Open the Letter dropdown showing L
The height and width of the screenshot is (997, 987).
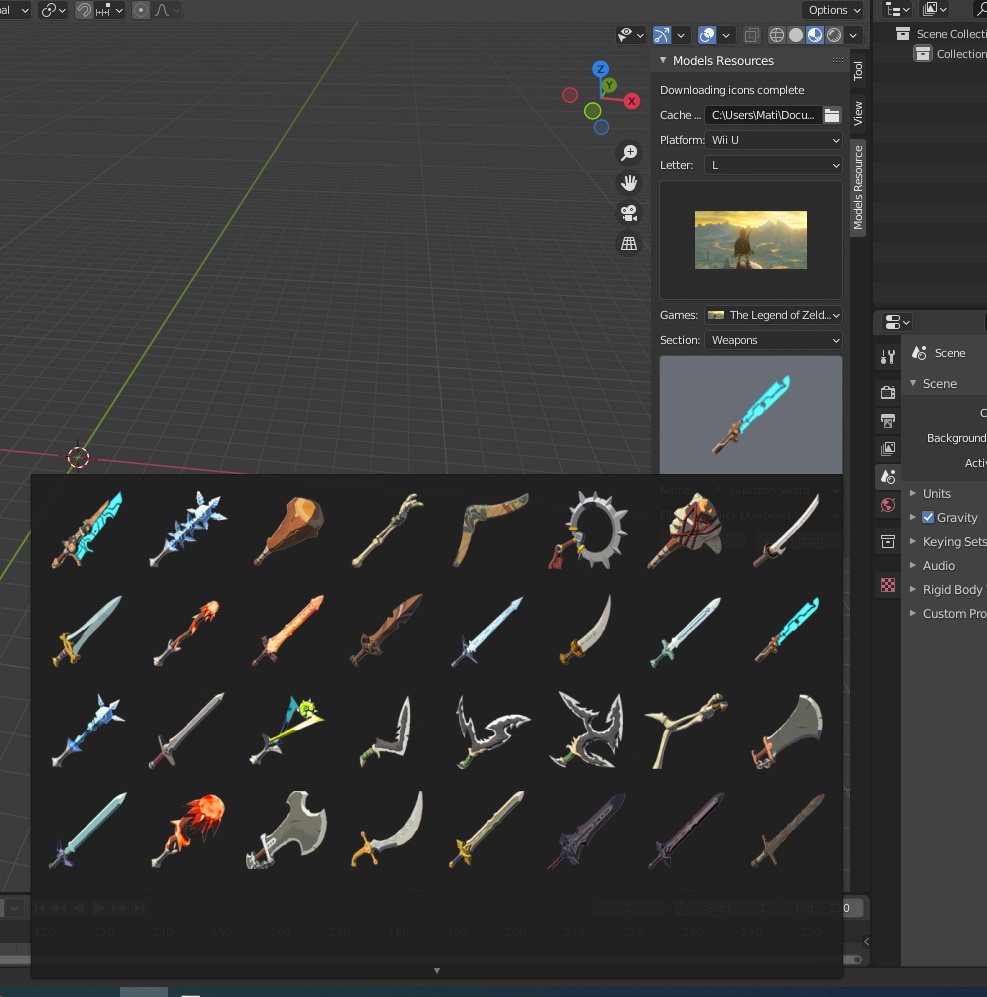773,165
